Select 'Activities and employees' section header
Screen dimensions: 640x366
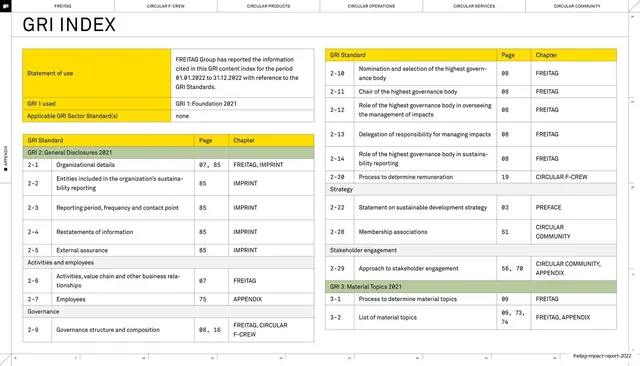[169, 263]
